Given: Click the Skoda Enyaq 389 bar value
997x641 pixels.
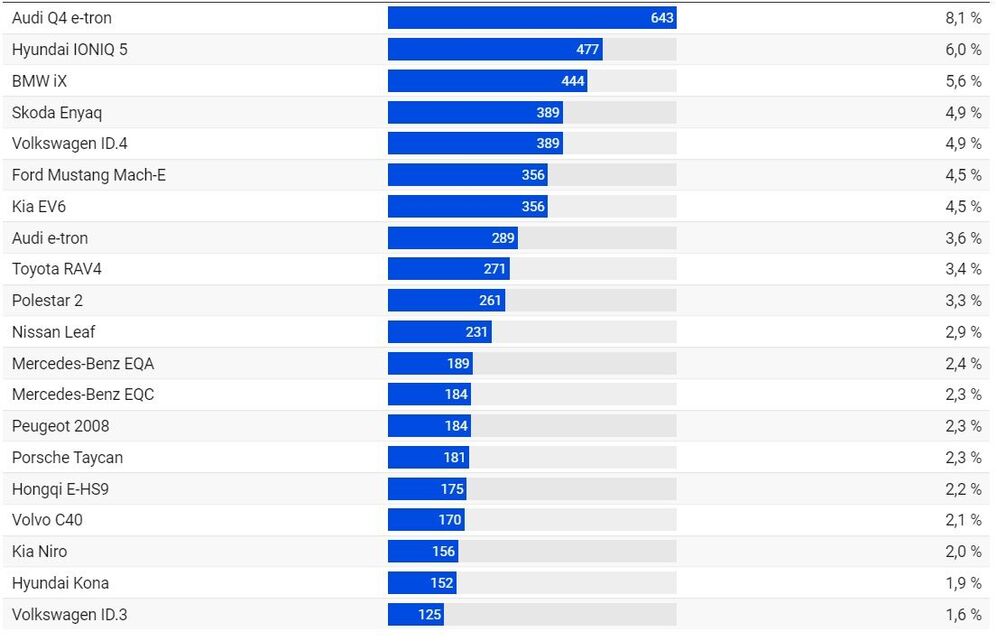Looking at the screenshot, I should [548, 112].
